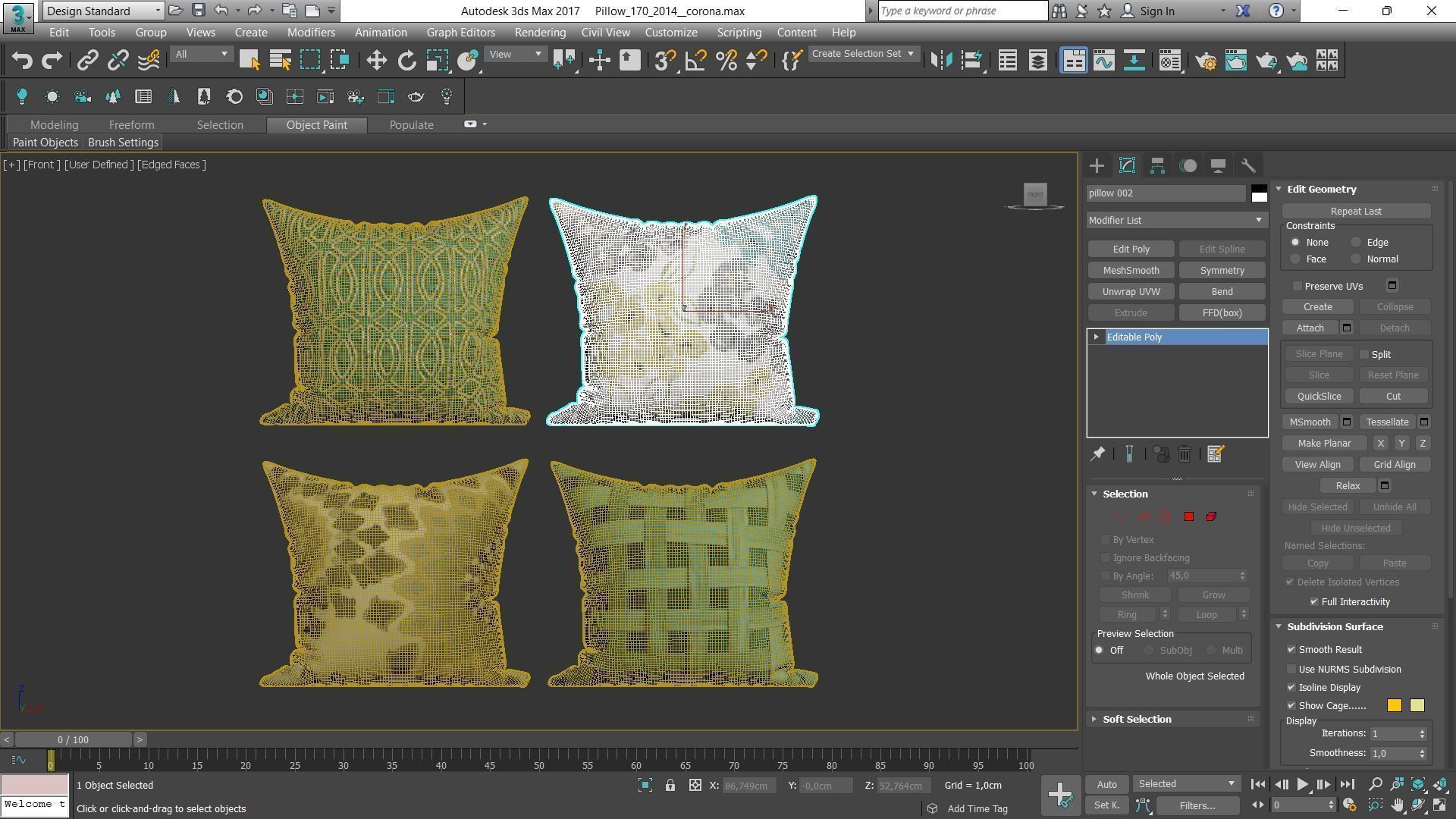Open the Rendering menu
The image size is (1456, 819).
tap(540, 33)
